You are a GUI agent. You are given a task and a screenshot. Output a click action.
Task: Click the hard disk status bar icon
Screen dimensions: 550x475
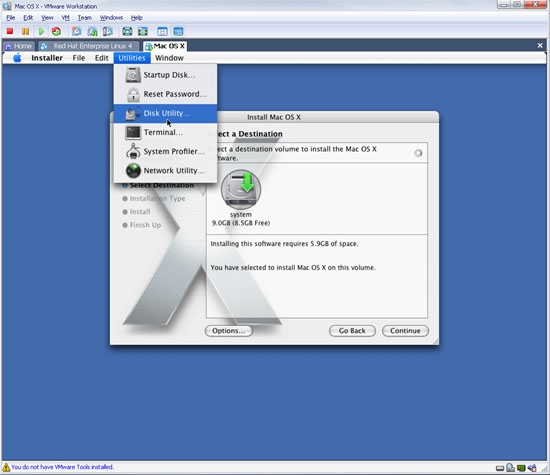coord(500,468)
